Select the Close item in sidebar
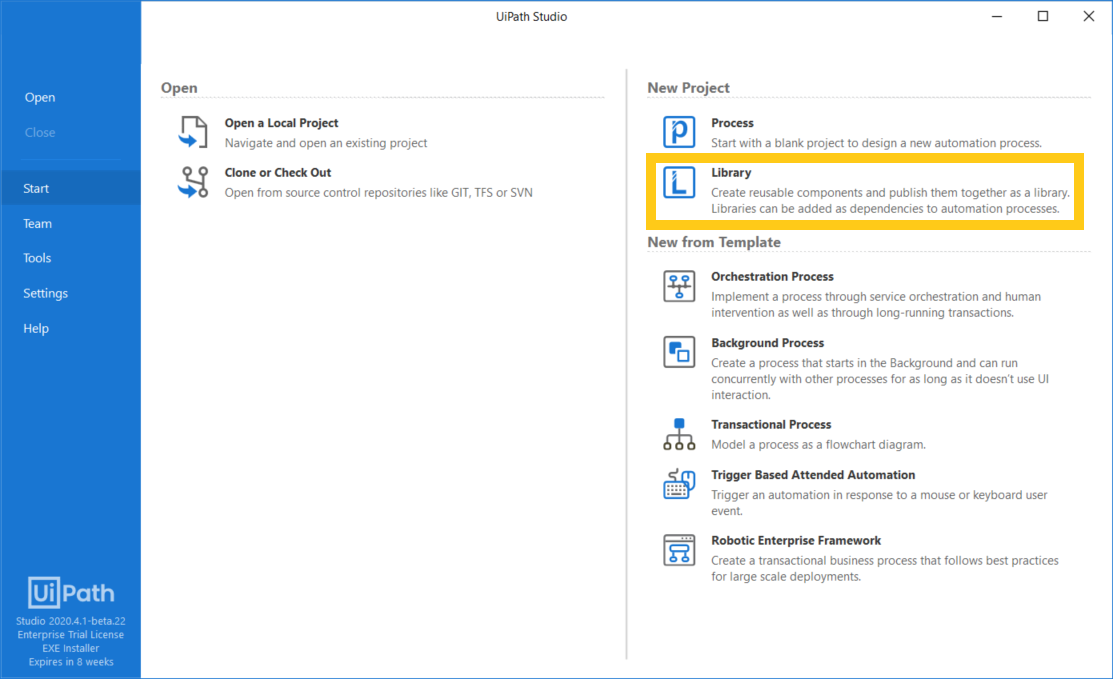This screenshot has width=1113, height=679. coord(40,132)
